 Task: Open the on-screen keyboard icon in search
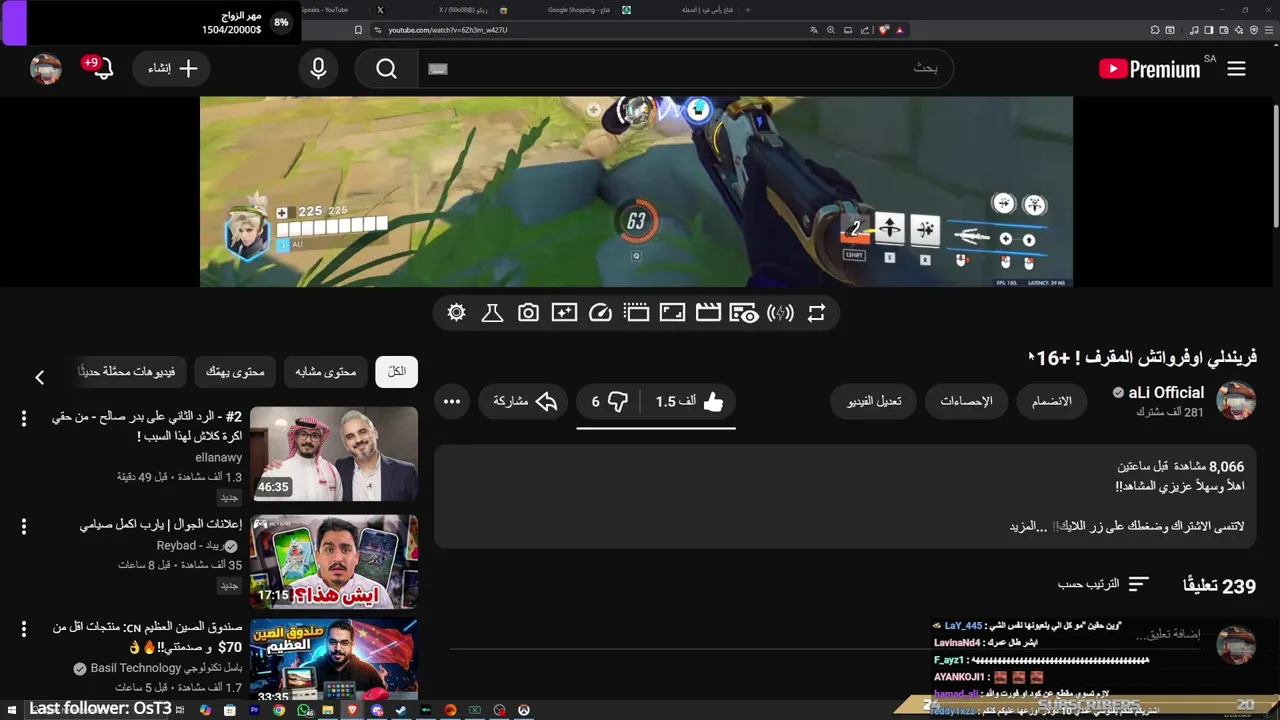[438, 68]
